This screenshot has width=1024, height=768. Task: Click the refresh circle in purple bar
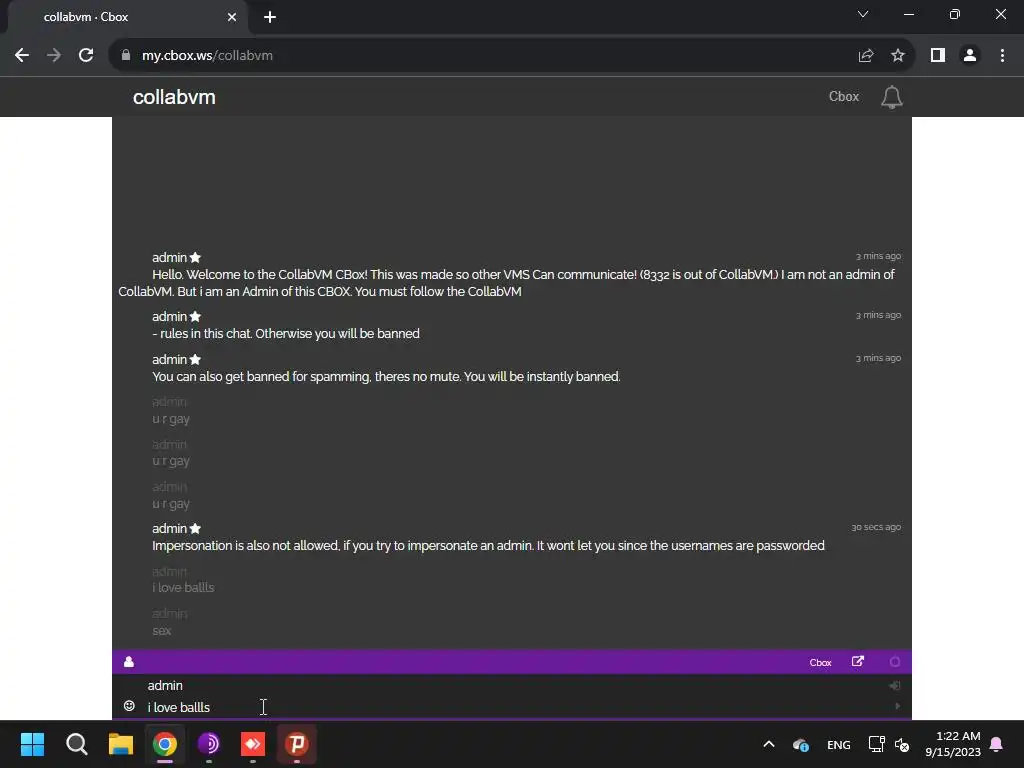[895, 662]
